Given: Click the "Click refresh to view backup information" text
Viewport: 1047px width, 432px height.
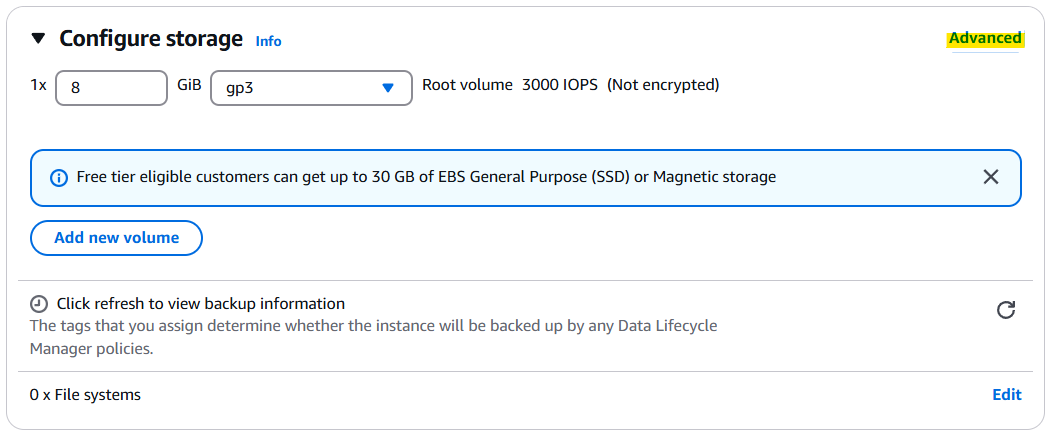Looking at the screenshot, I should pyautogui.click(x=201, y=304).
